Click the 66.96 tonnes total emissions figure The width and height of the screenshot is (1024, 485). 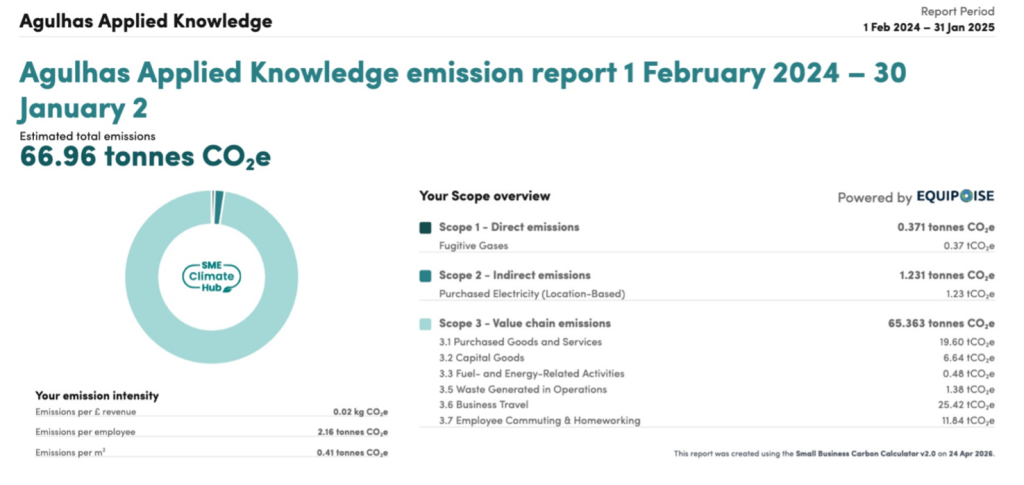click(145, 157)
